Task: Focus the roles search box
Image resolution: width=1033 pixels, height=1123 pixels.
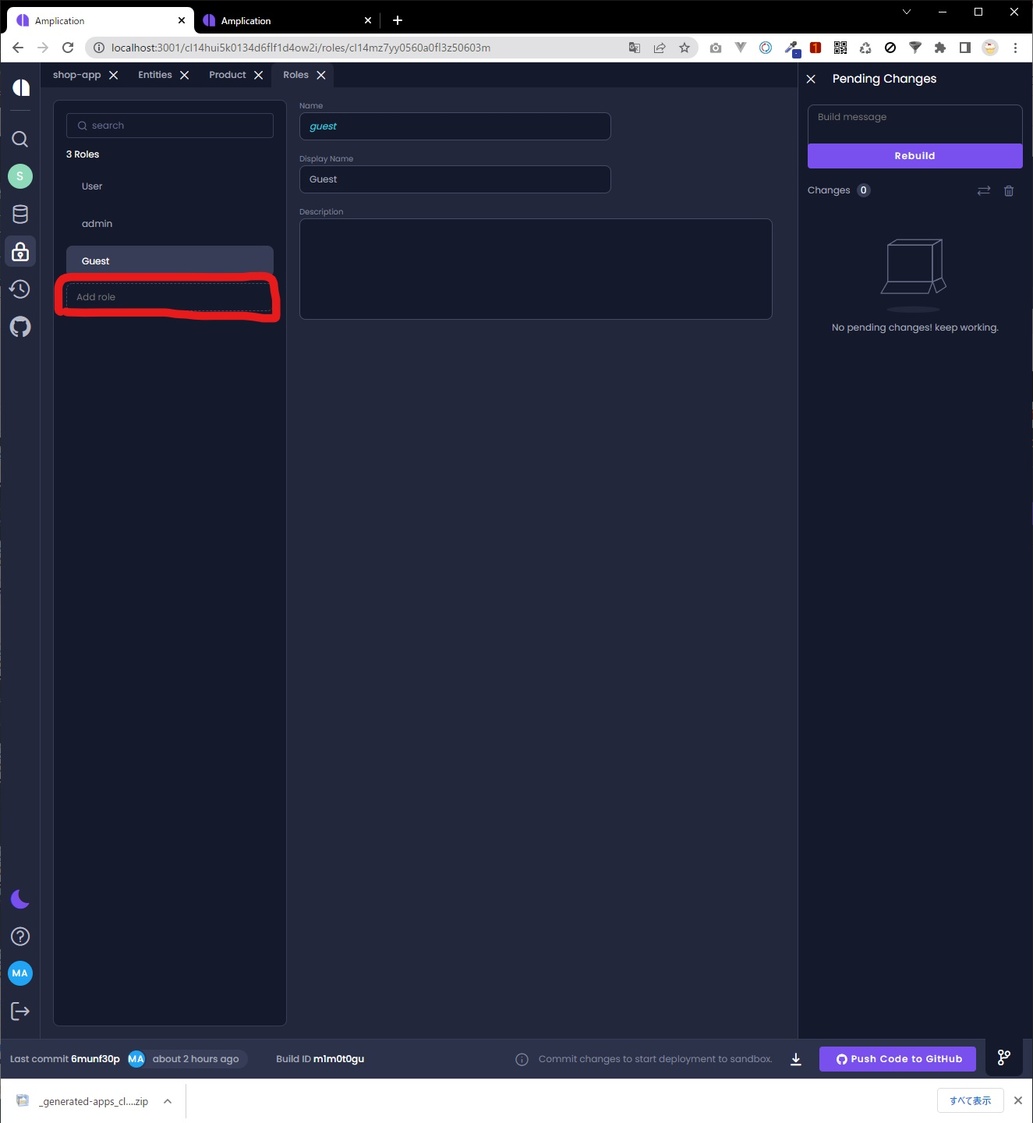Action: click(x=170, y=125)
